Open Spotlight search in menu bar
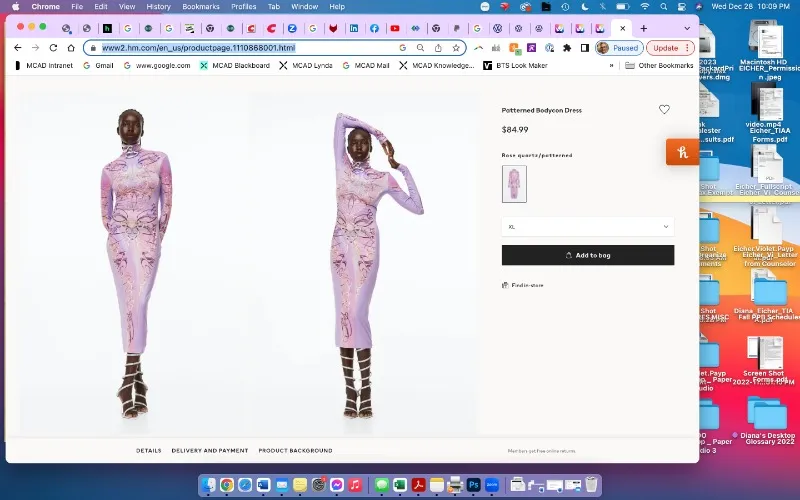 (663, 7)
